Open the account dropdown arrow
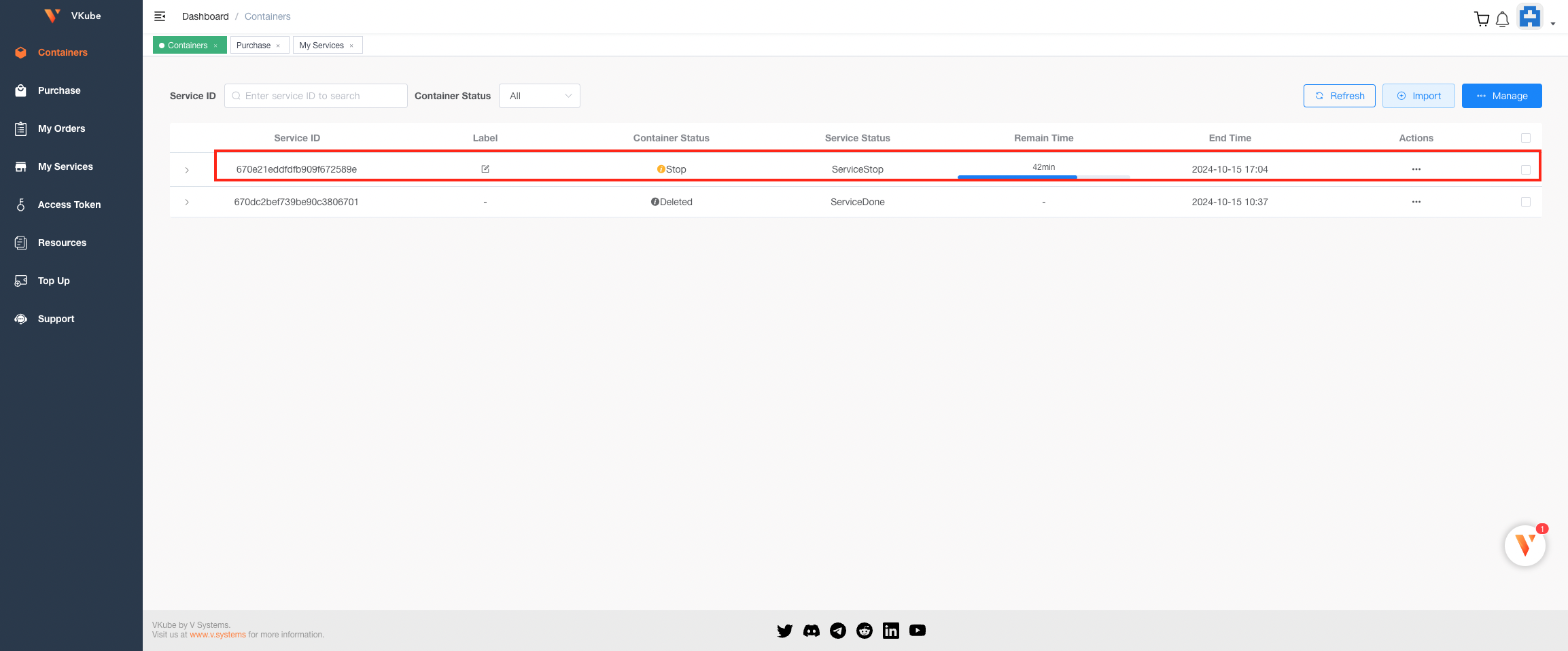This screenshot has height=651, width=1568. point(1553,24)
